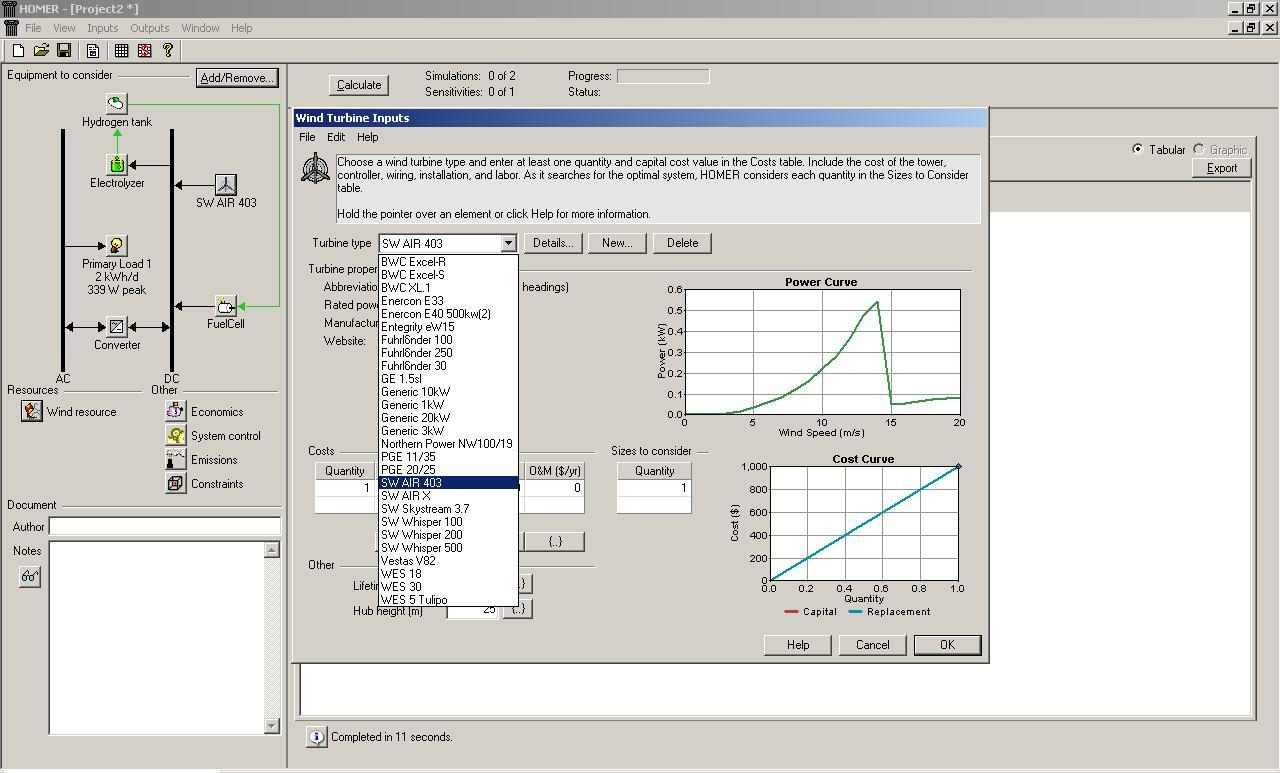Image resolution: width=1280 pixels, height=773 pixels.
Task: Open an existing file via folder icon
Action: [41, 50]
